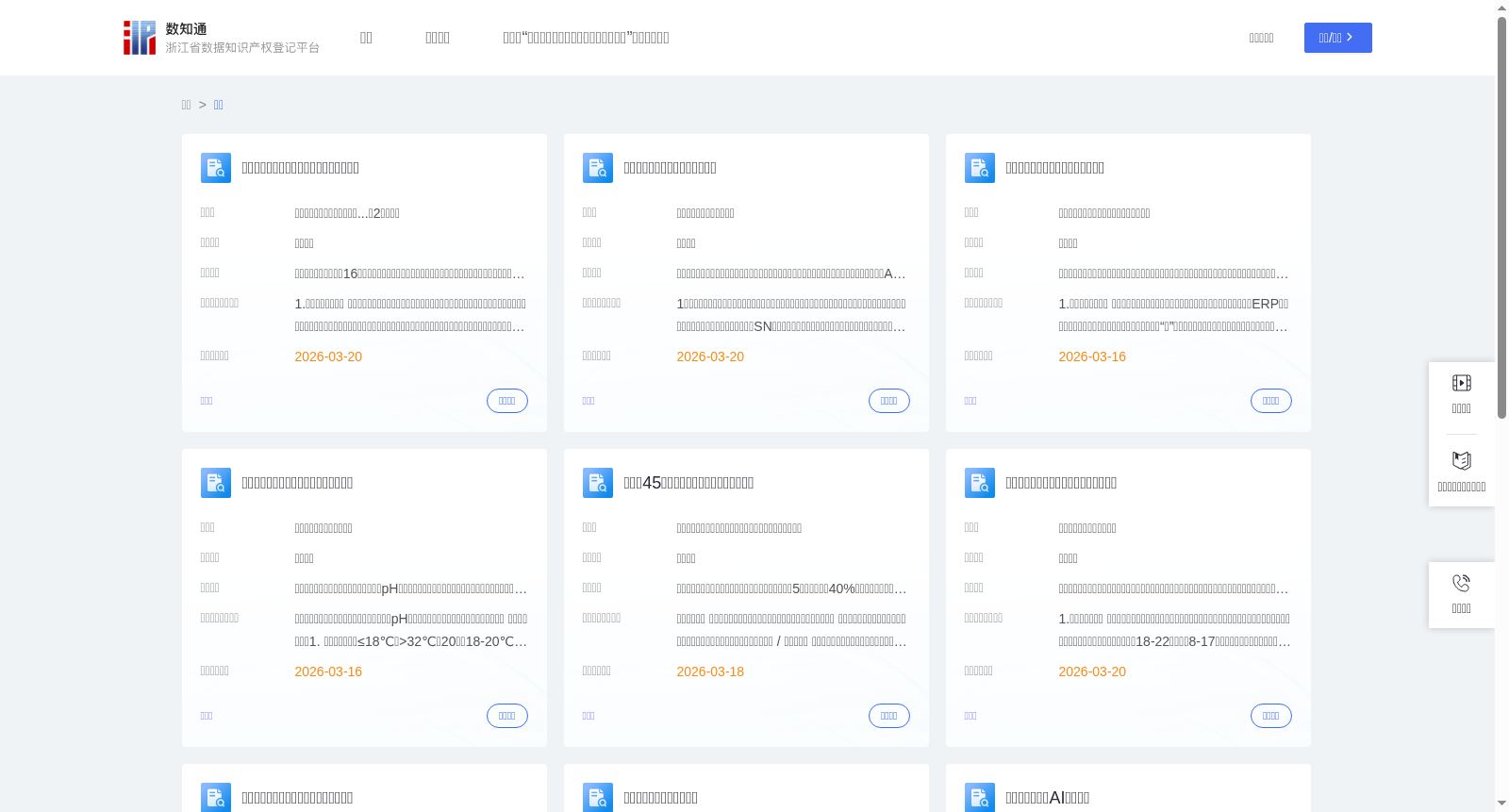Click the document icon of the card mentioning 16

point(216,168)
